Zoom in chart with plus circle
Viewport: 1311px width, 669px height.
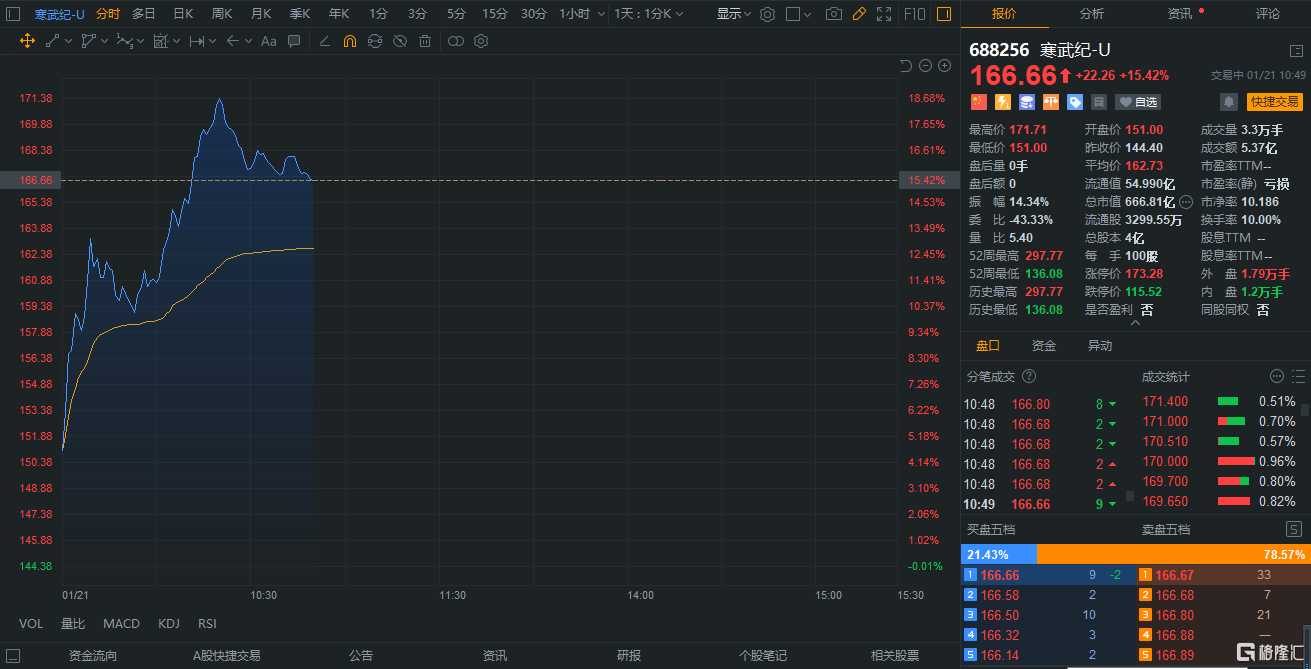click(x=944, y=66)
